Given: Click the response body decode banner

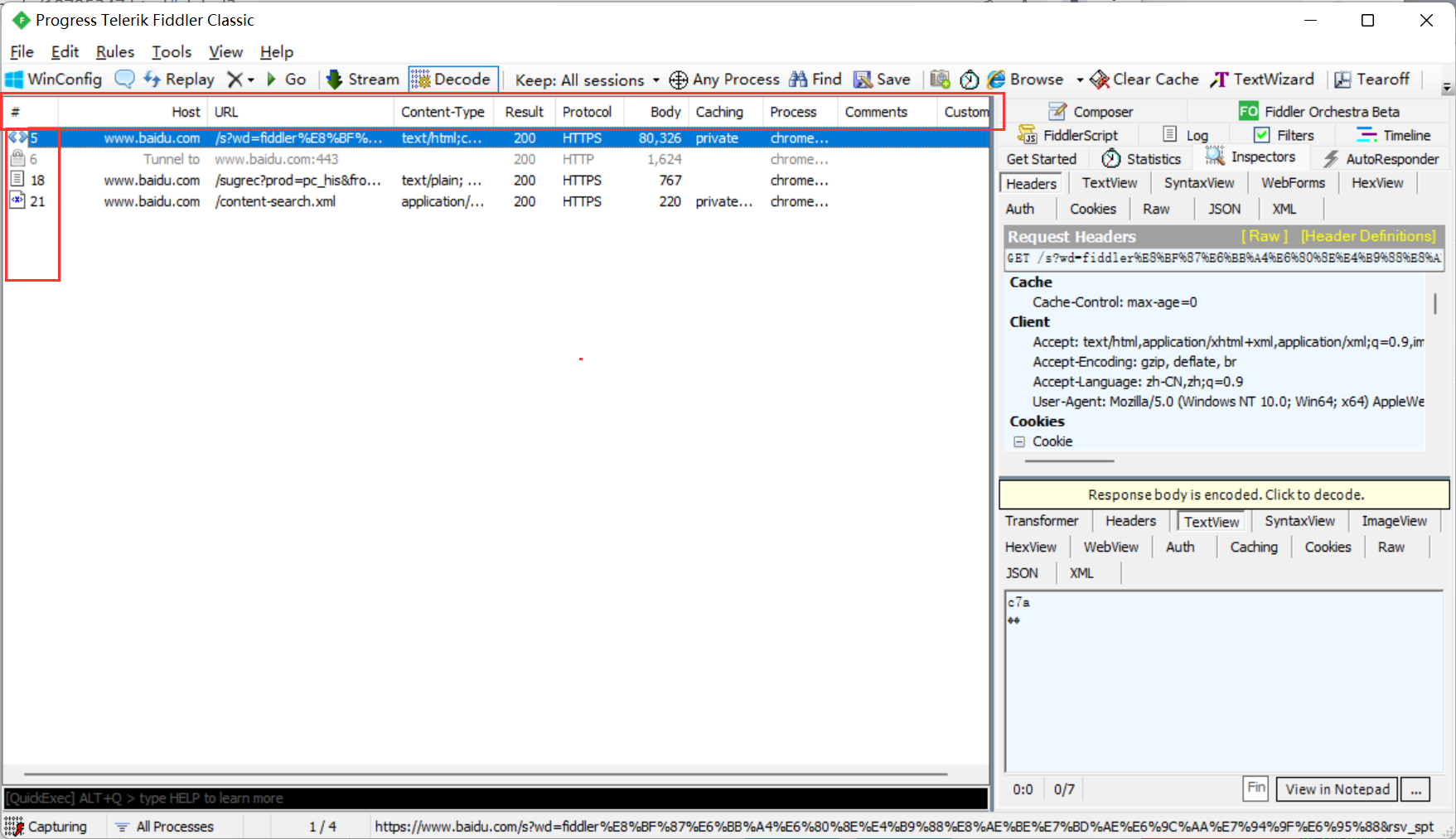Looking at the screenshot, I should click(1225, 494).
